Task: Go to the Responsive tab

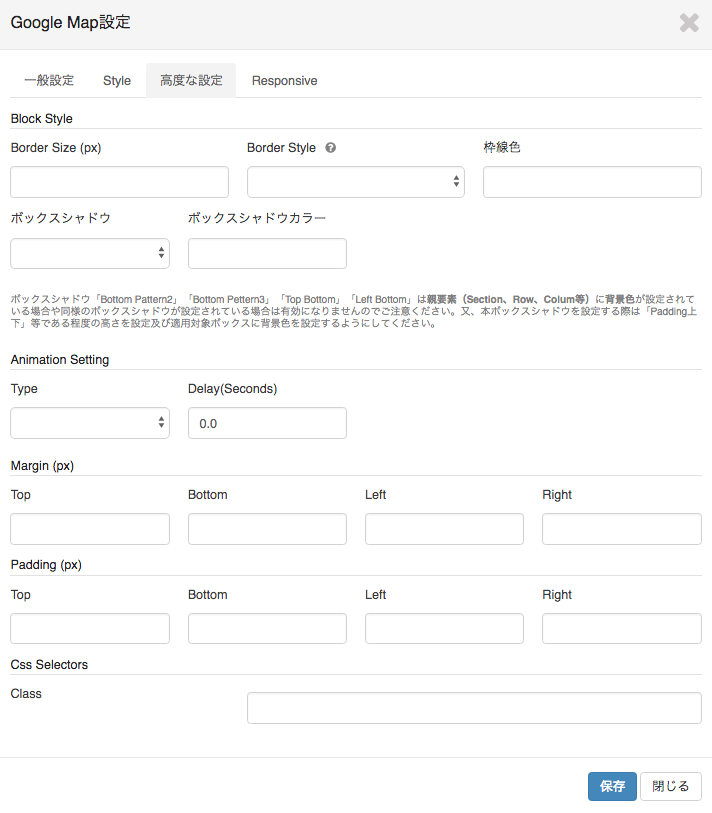Action: pyautogui.click(x=284, y=80)
